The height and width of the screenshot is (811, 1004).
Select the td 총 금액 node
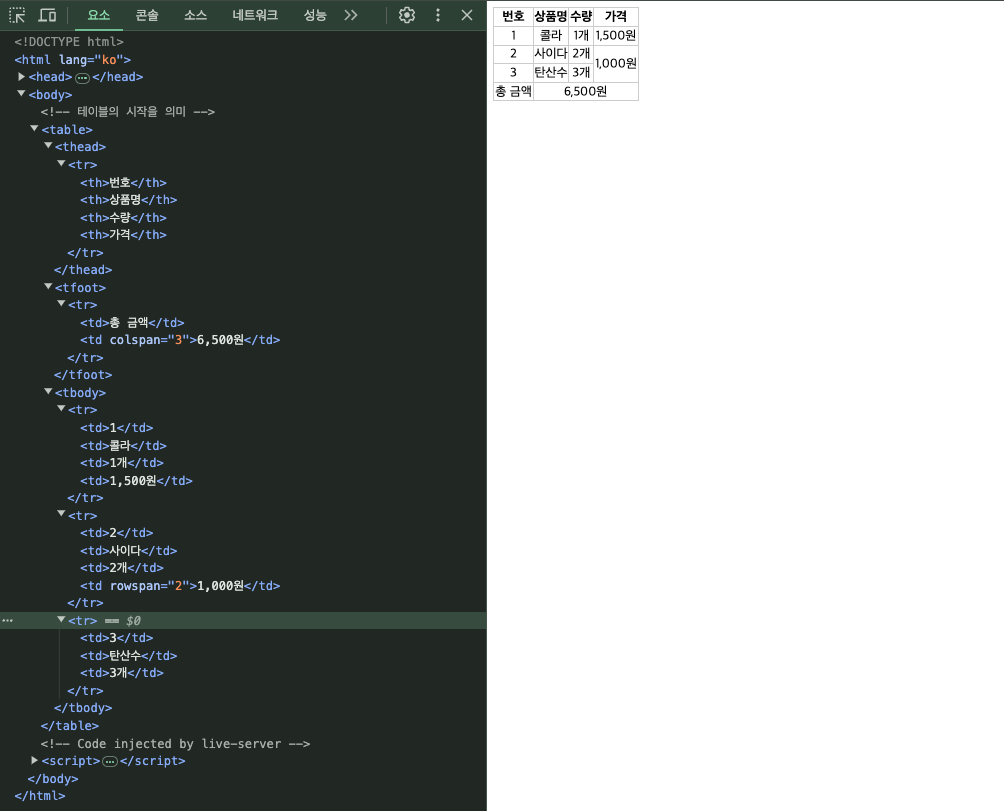pos(132,323)
